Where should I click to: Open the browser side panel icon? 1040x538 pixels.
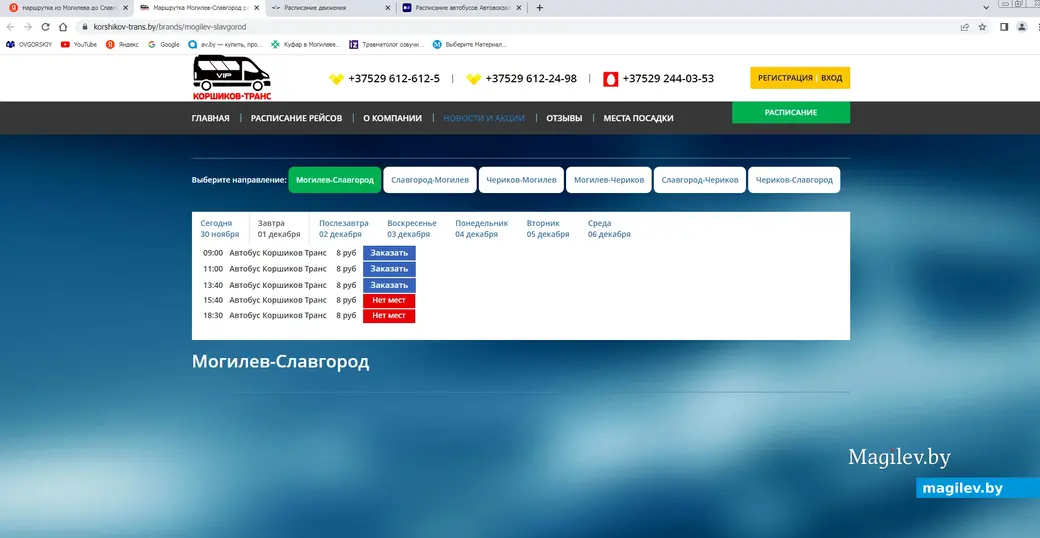[1003, 27]
